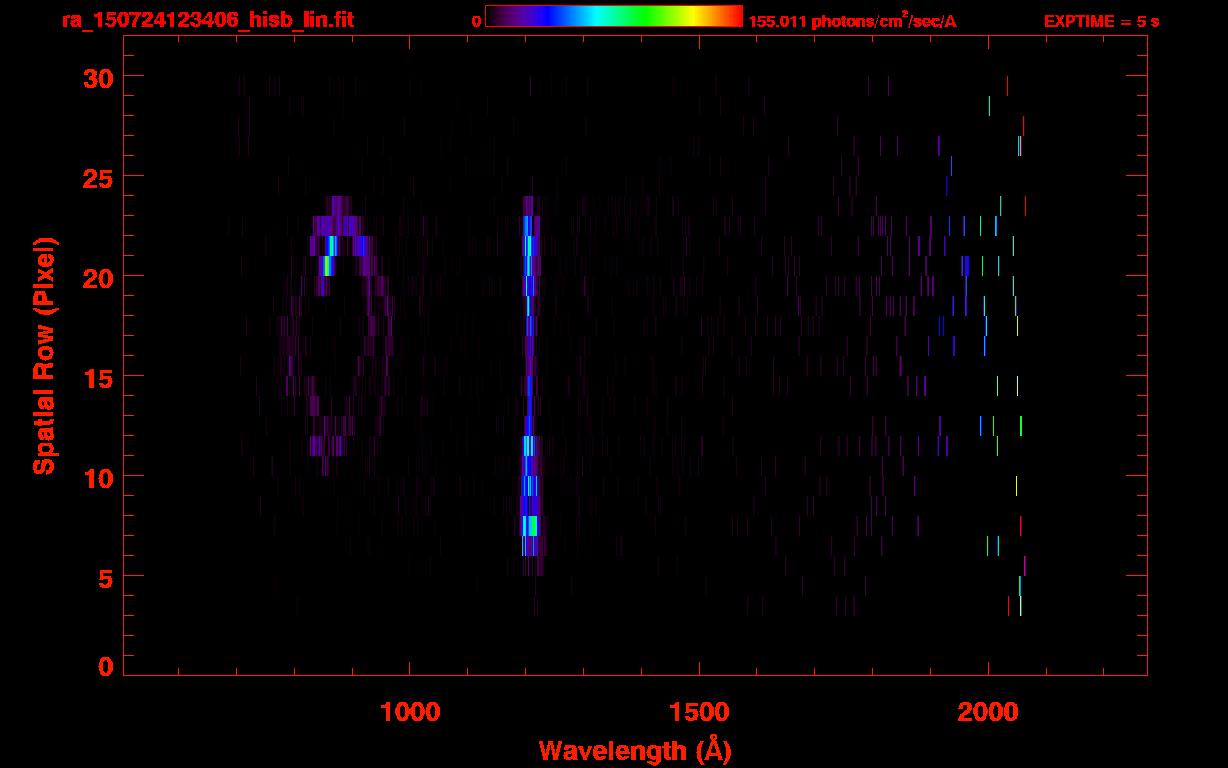The image size is (1228, 768).
Task: Click the 0 spatial row tick label
Action: point(105,666)
